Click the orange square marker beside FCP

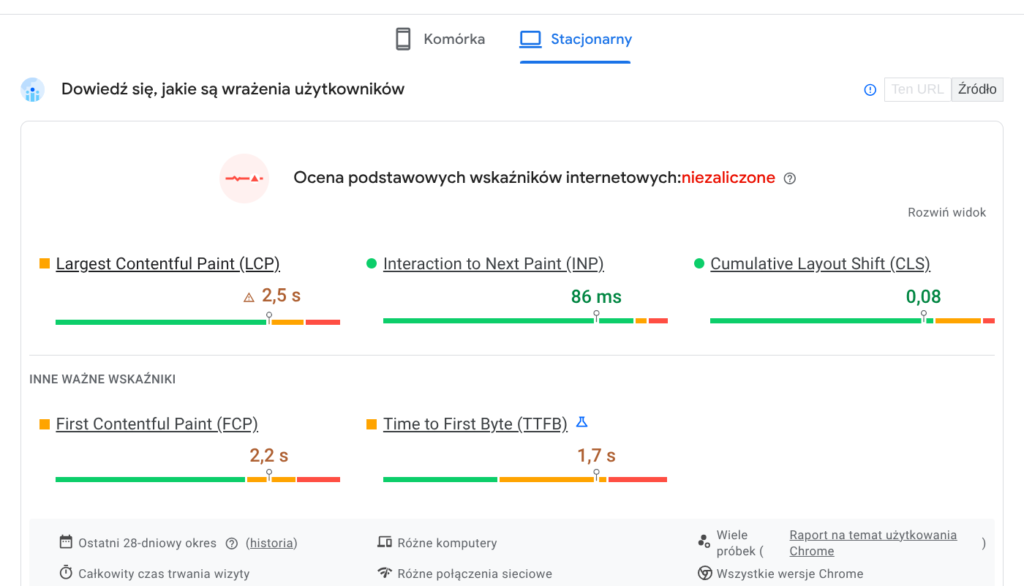pyautogui.click(x=44, y=424)
